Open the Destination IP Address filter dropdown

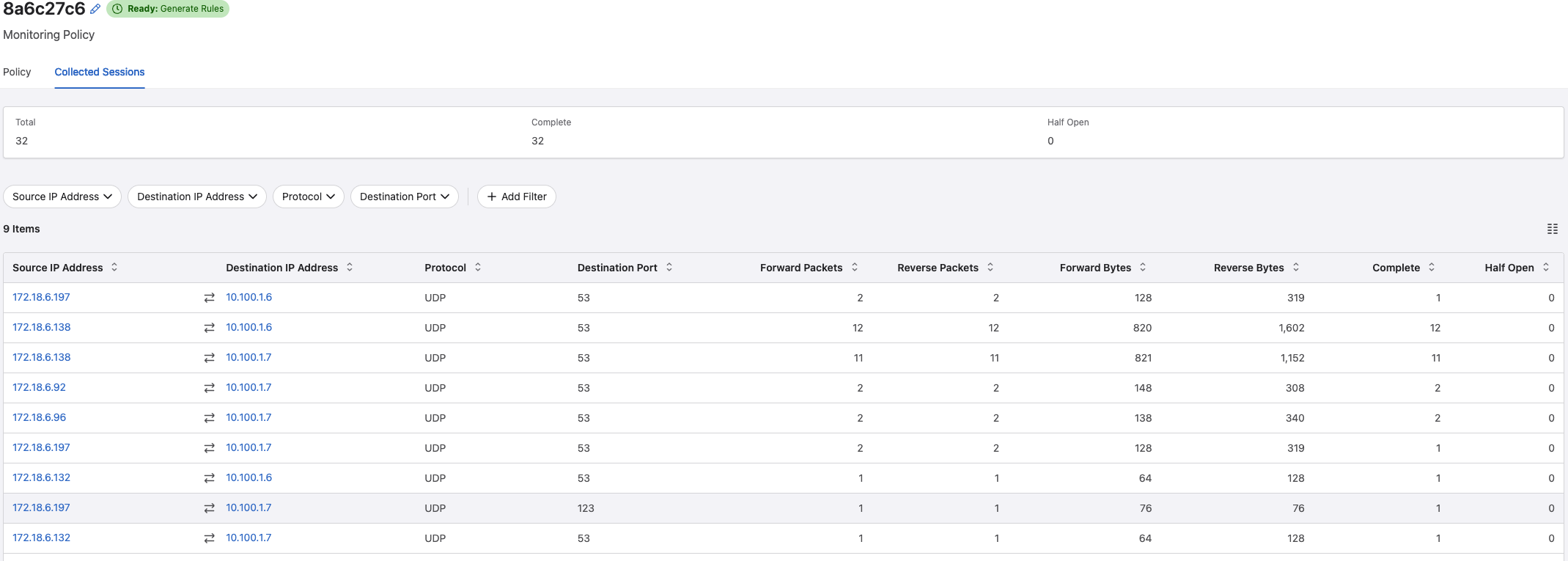pos(196,197)
